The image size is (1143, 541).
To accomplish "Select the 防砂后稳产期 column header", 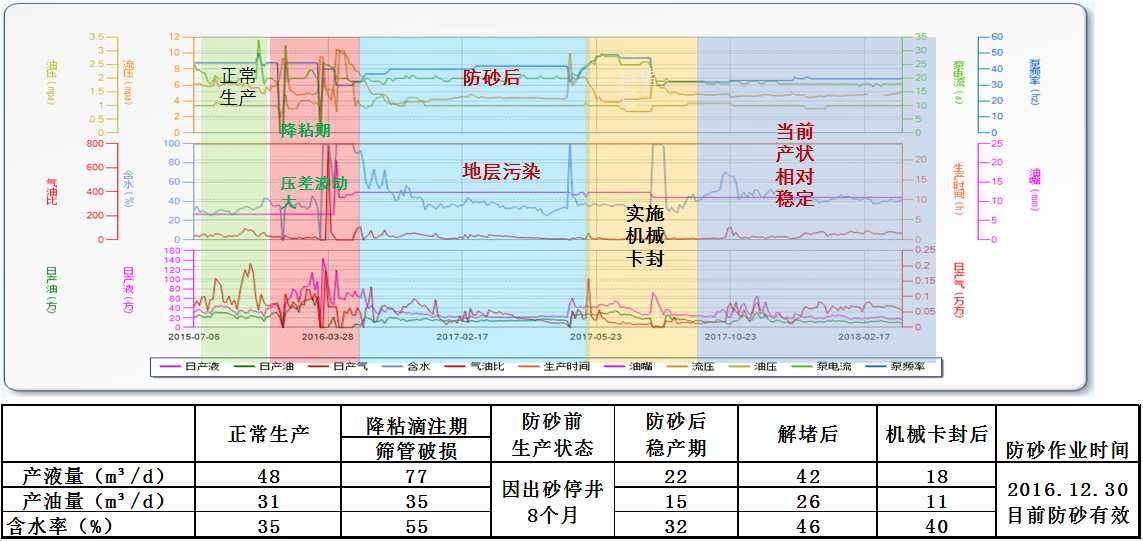I will 676,433.
